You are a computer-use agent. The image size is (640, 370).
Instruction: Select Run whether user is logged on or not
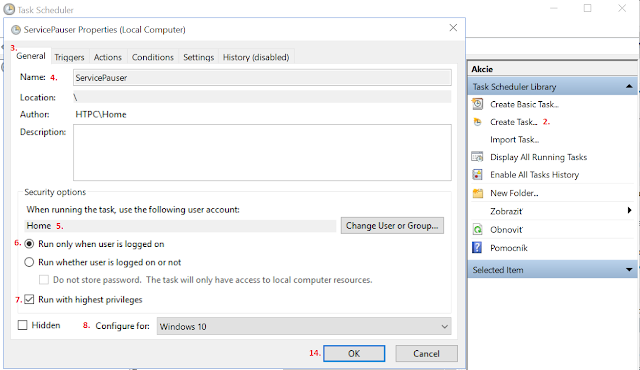29,262
